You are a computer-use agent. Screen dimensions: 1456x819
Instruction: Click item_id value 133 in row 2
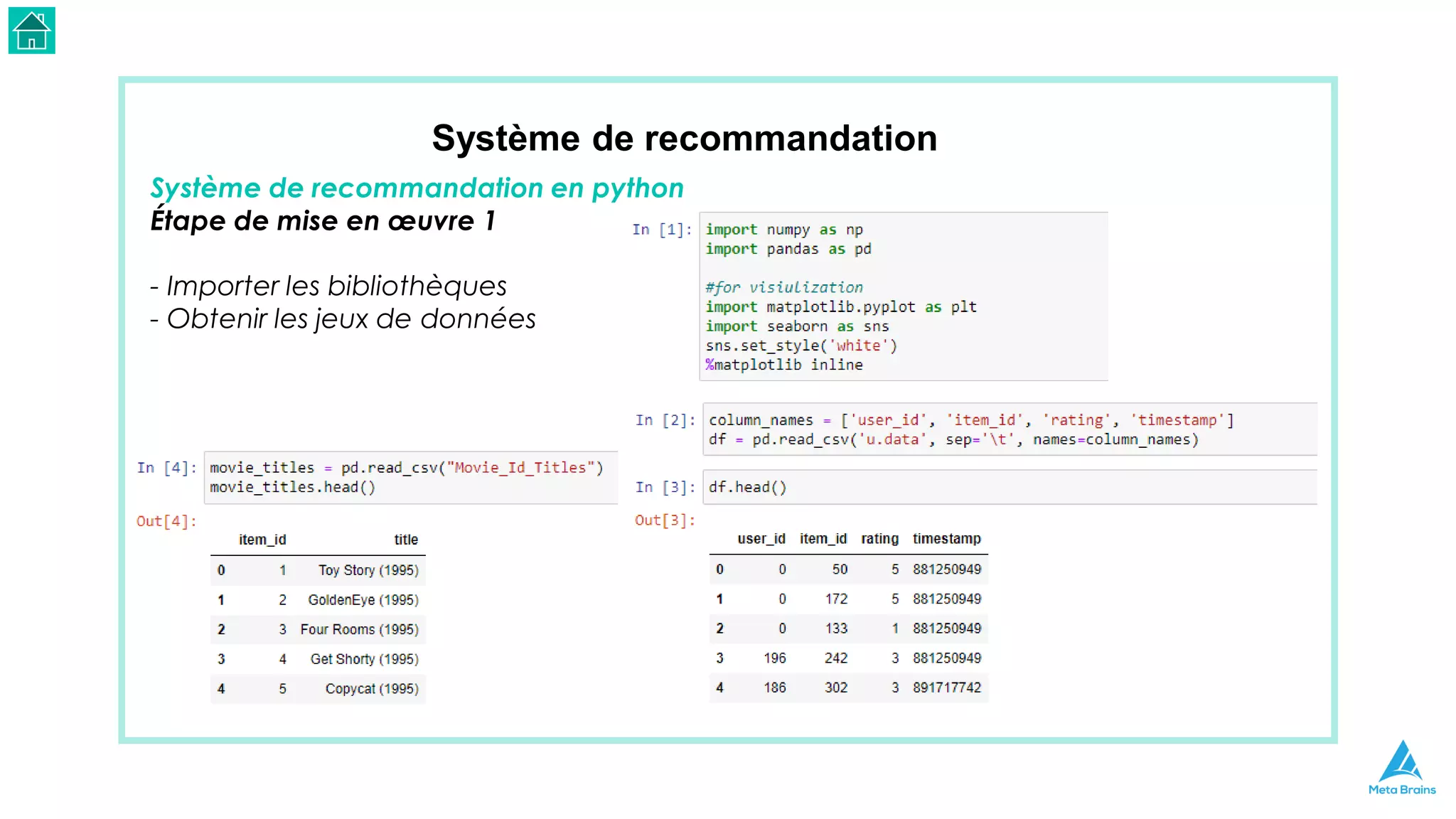[x=837, y=628]
